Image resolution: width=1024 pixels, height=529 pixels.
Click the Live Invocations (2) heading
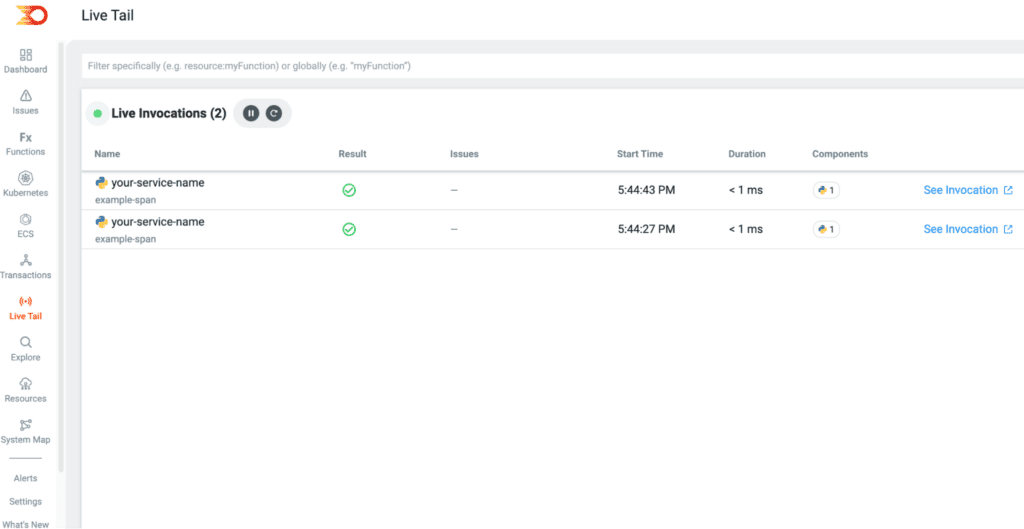[x=169, y=114]
